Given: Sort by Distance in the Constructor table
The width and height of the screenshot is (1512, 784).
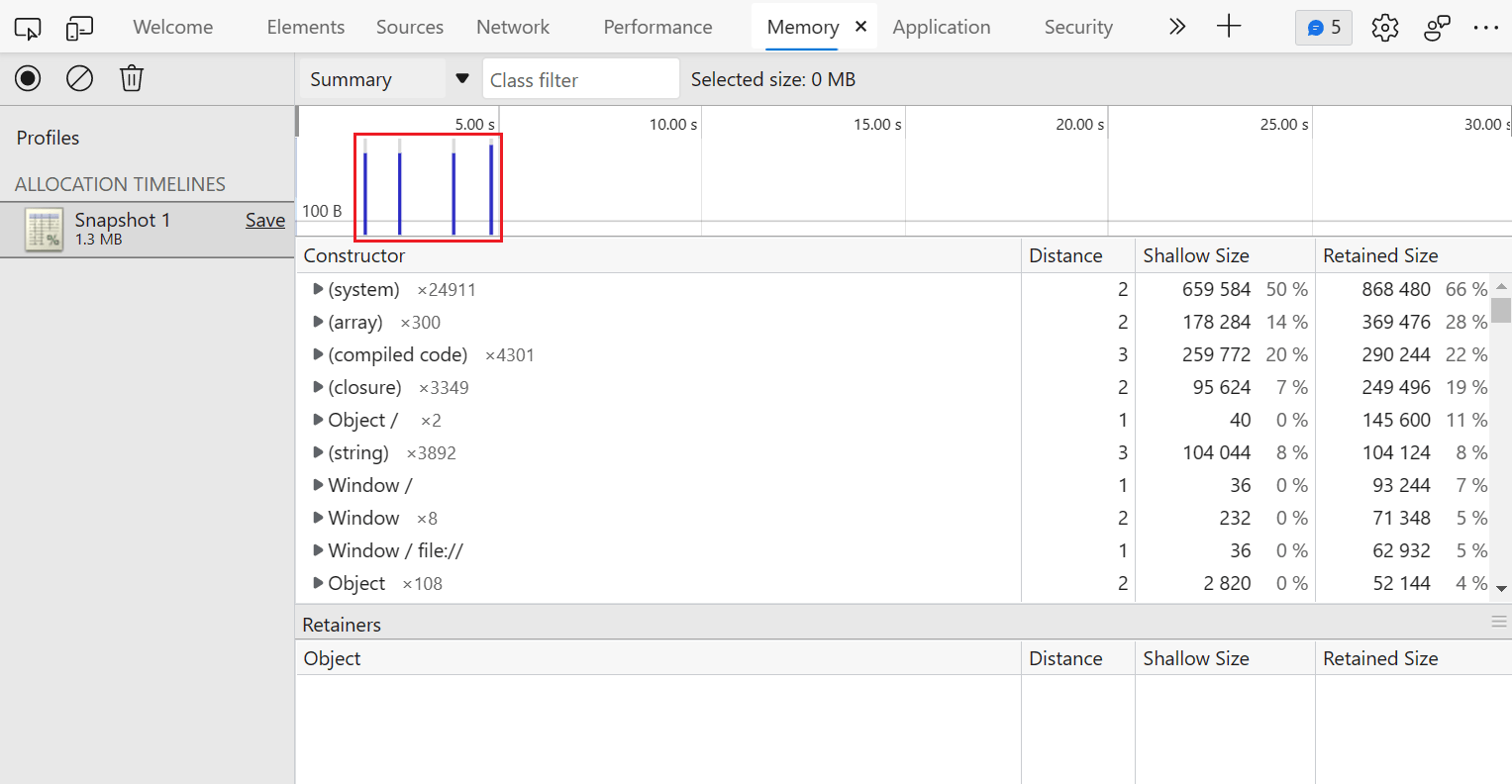Looking at the screenshot, I should click(x=1078, y=255).
